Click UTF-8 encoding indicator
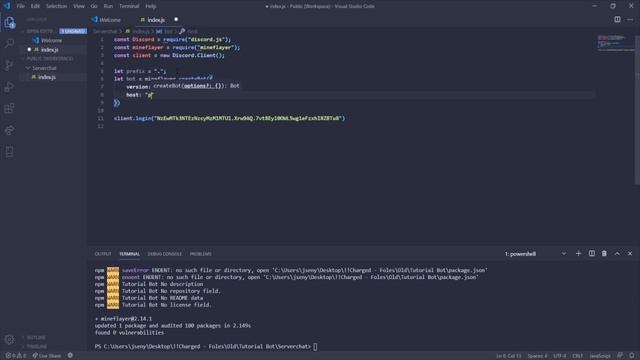Screen dimensions: 640x360 [560, 356]
